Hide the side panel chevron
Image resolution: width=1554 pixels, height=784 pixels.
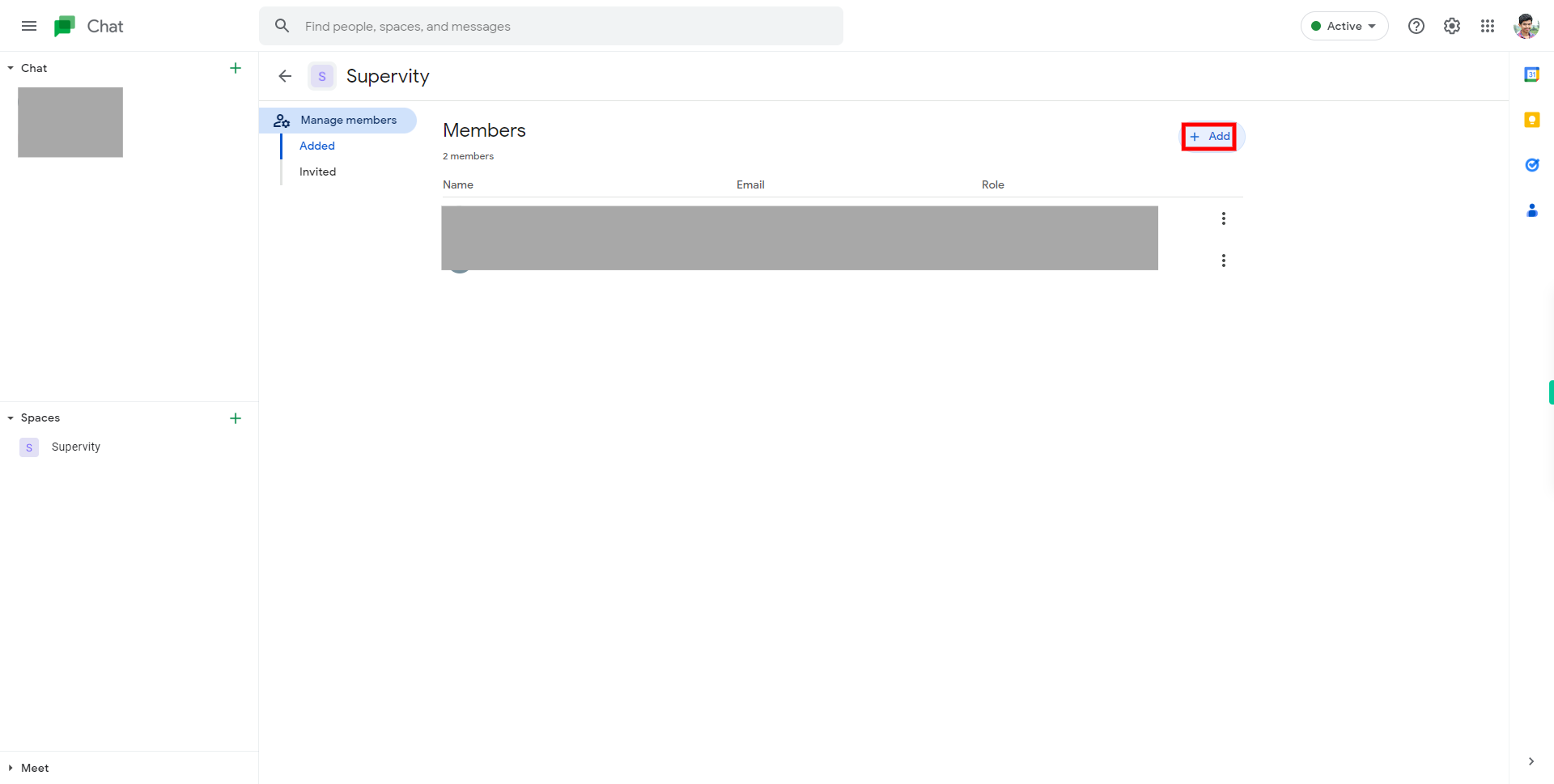[x=1531, y=761]
